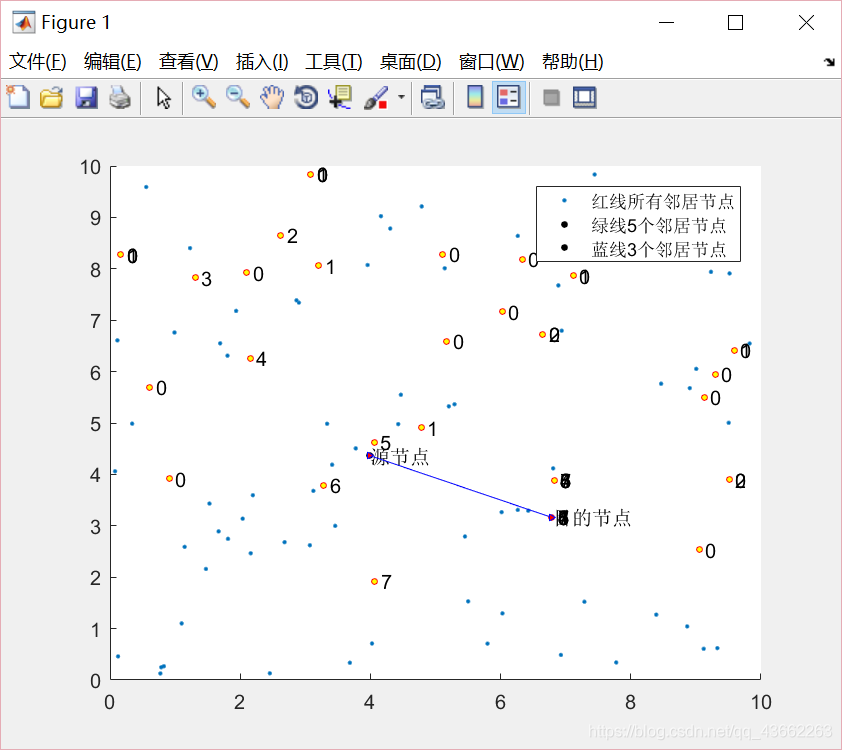Enable the Rotate 3D tool
The height and width of the screenshot is (750, 842).
click(x=306, y=98)
